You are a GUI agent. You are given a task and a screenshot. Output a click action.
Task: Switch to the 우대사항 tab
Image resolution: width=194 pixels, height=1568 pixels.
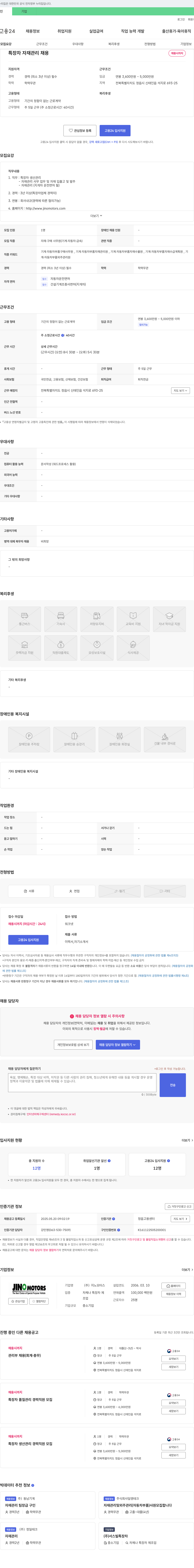(78, 44)
